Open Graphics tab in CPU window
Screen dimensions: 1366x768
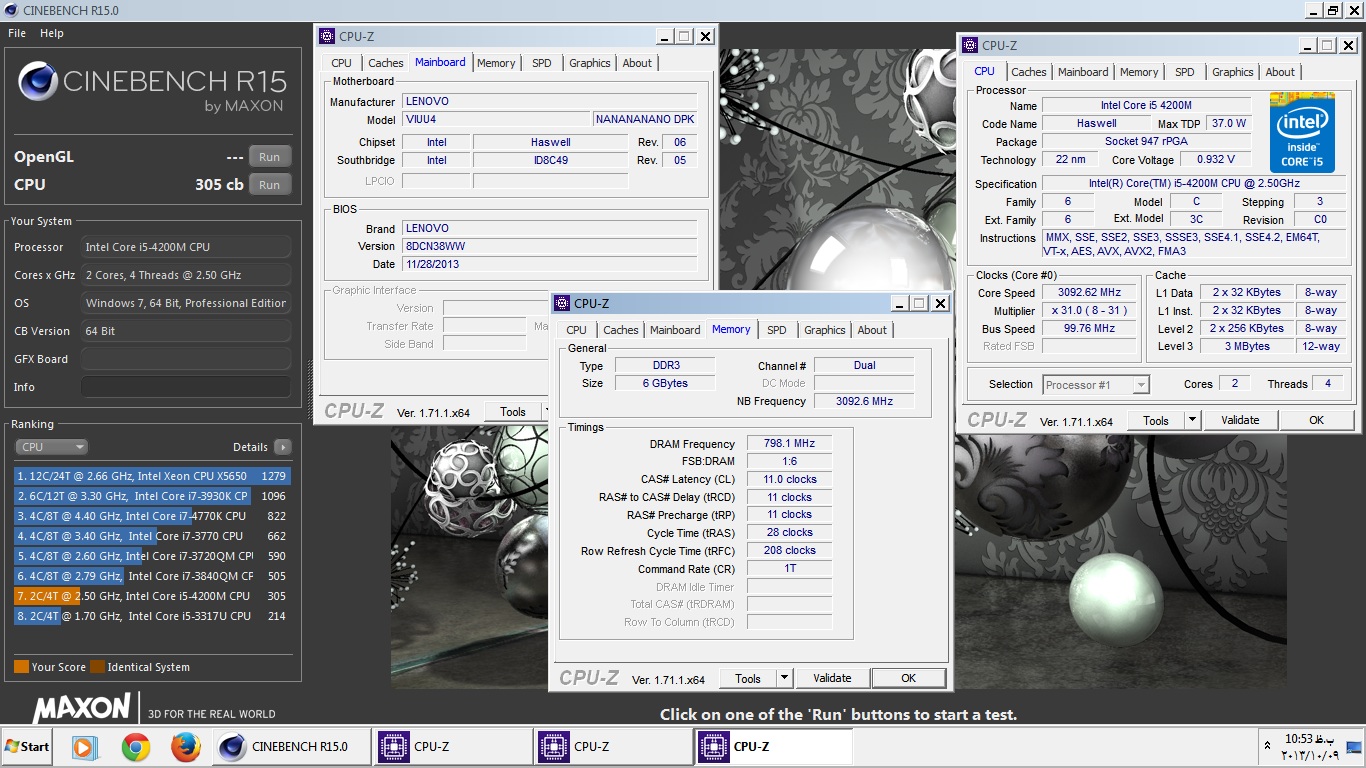(1233, 72)
